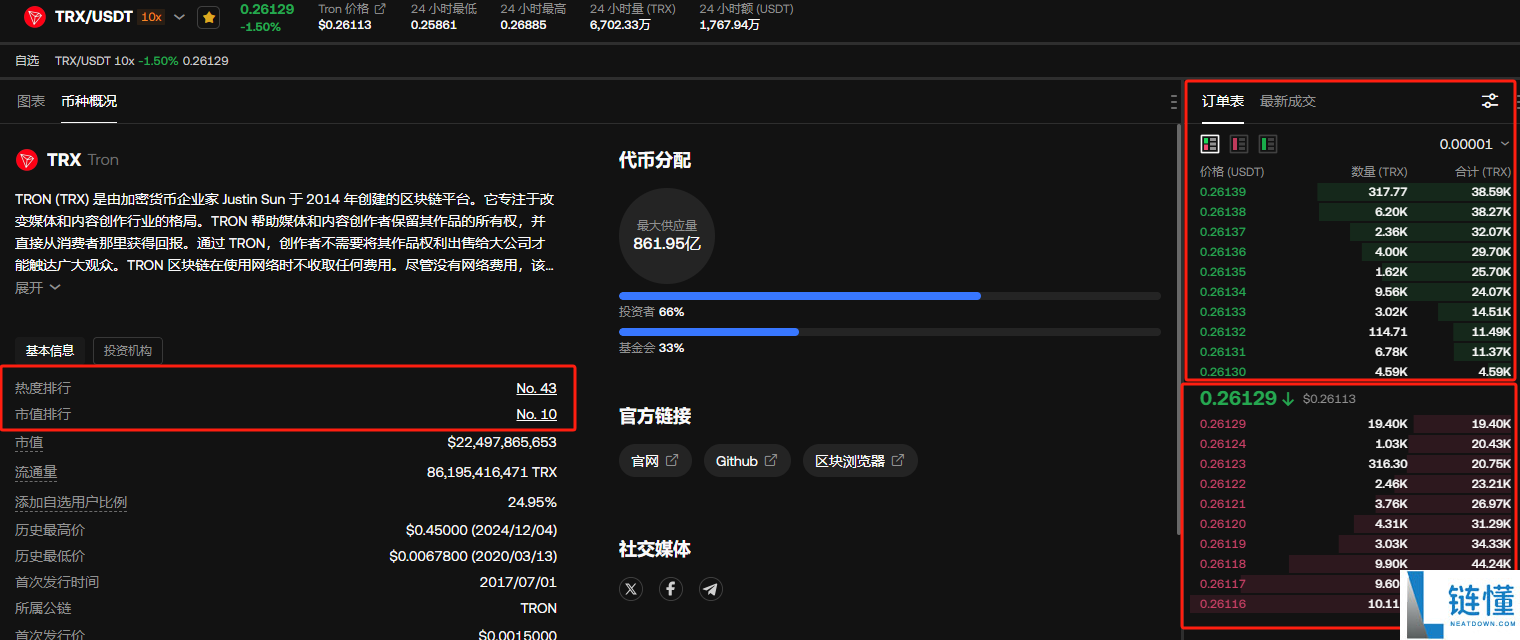1520x640 pixels.
Task: Select bid price 0.26122 in order book
Action: tap(1223, 483)
